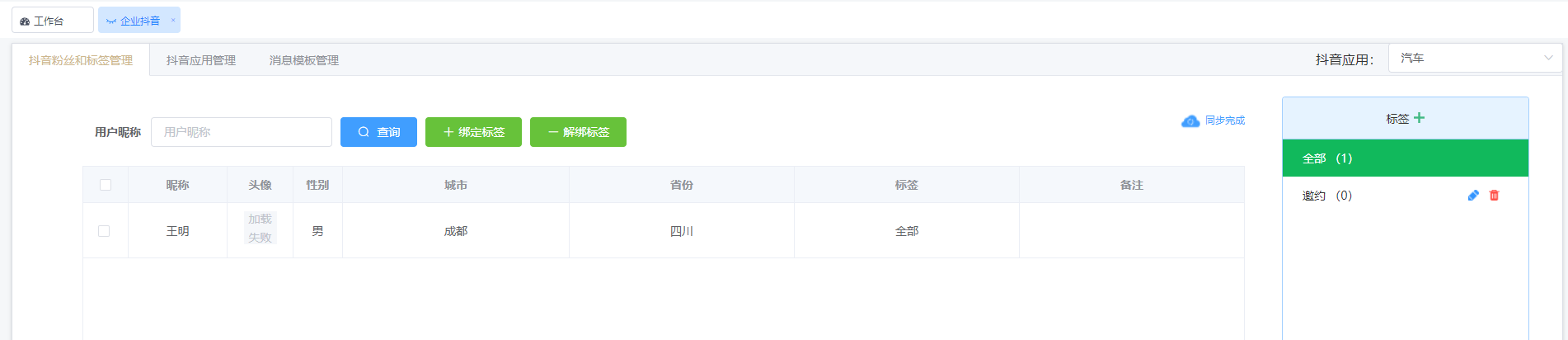
Task: Expand the dropdown arrow next to 汽车
Action: coord(1548,58)
